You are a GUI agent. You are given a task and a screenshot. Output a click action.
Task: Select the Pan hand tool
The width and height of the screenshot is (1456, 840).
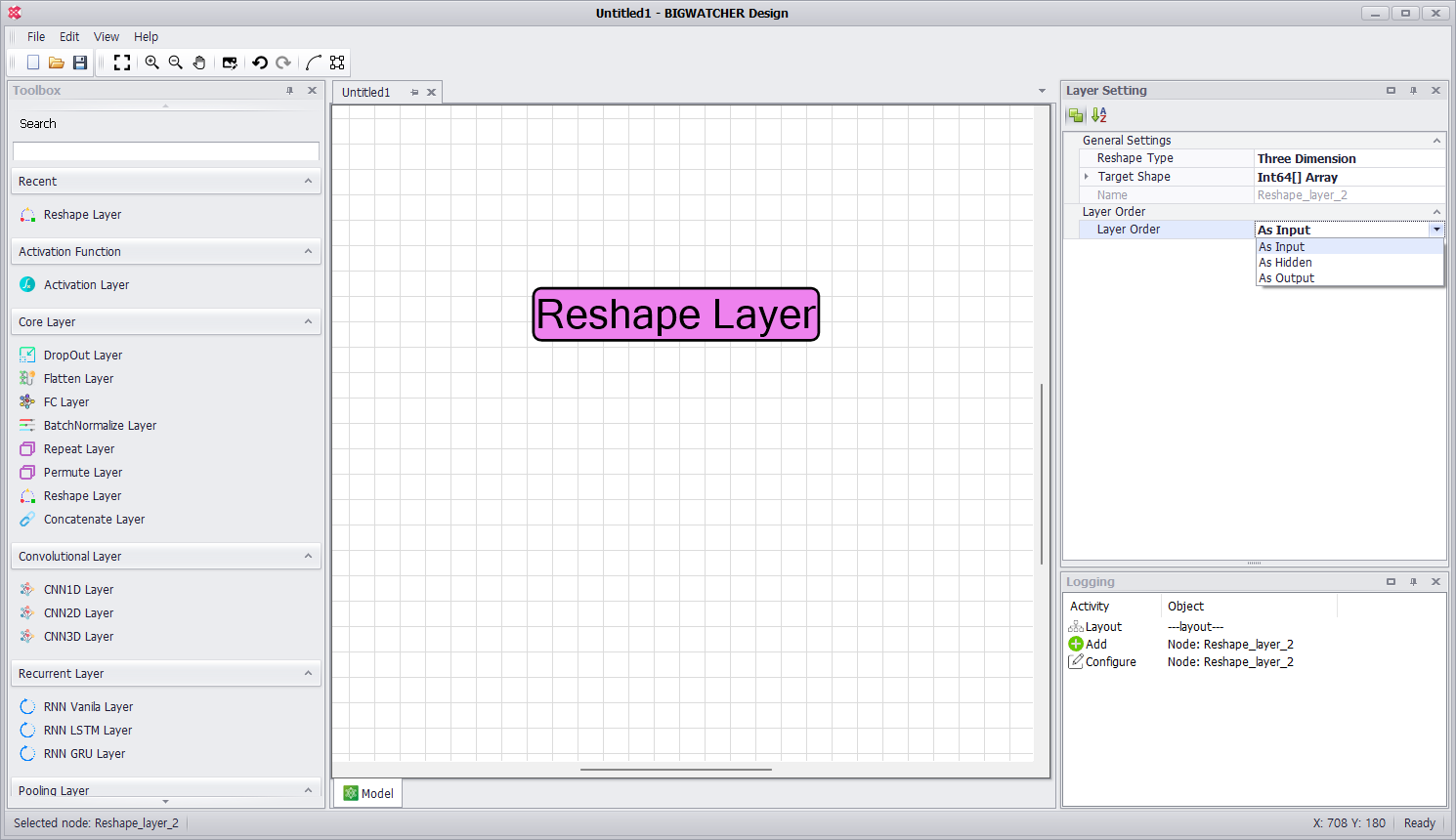coord(199,63)
